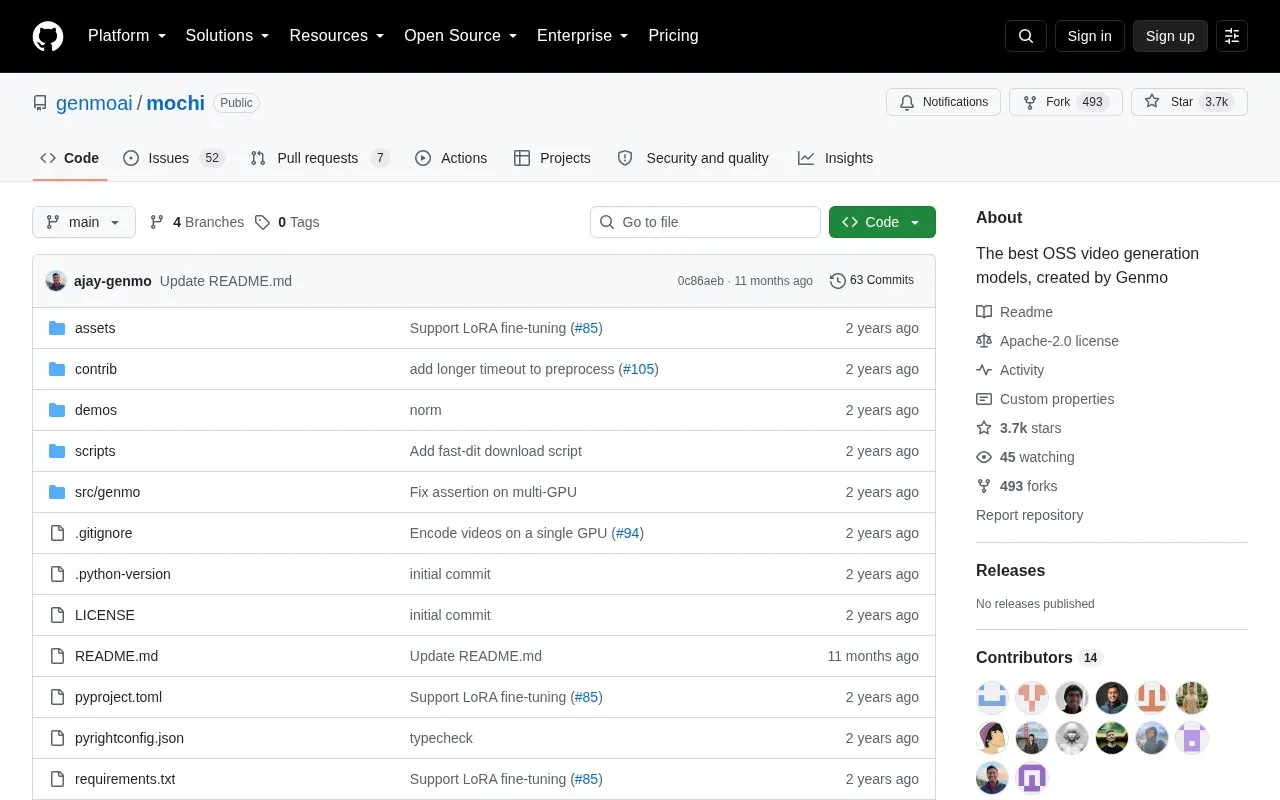
Task: Click the LICENSE file icon
Action: 57,615
